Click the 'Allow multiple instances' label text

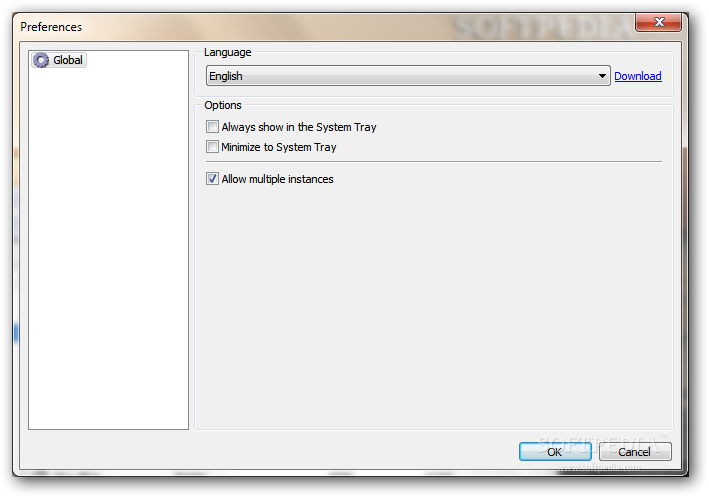(x=277, y=179)
